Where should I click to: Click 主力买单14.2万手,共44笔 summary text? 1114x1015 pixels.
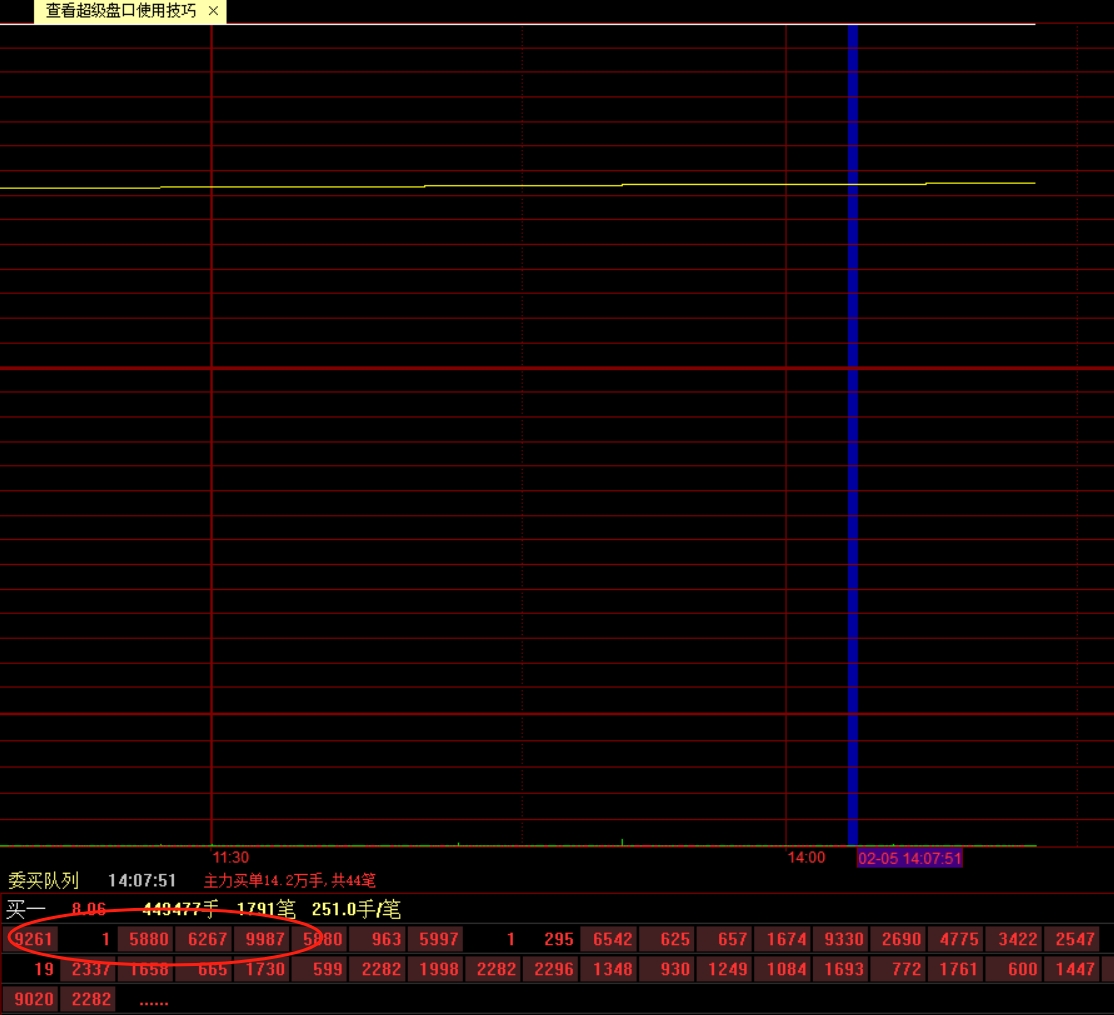(289, 881)
